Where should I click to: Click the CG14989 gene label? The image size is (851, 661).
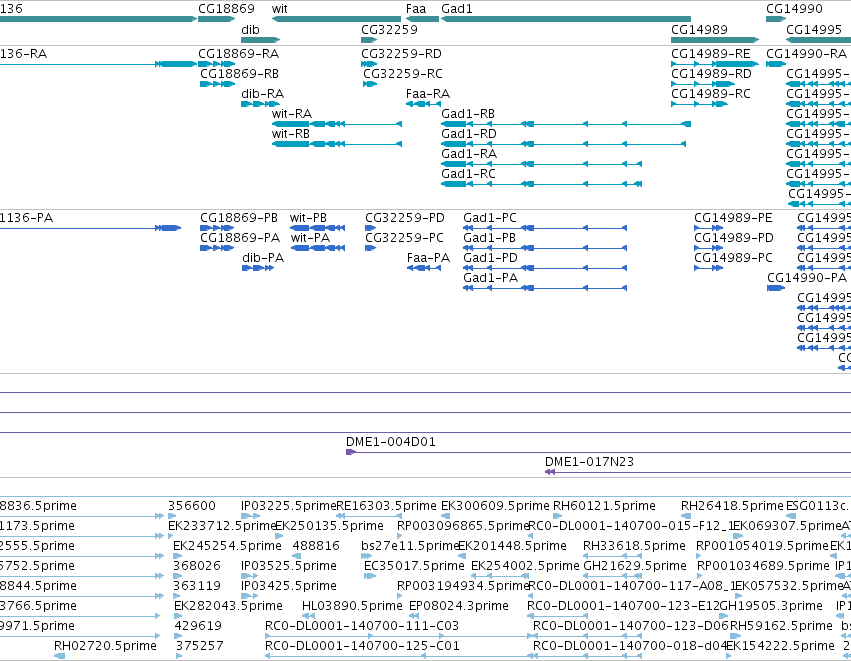(x=699, y=30)
